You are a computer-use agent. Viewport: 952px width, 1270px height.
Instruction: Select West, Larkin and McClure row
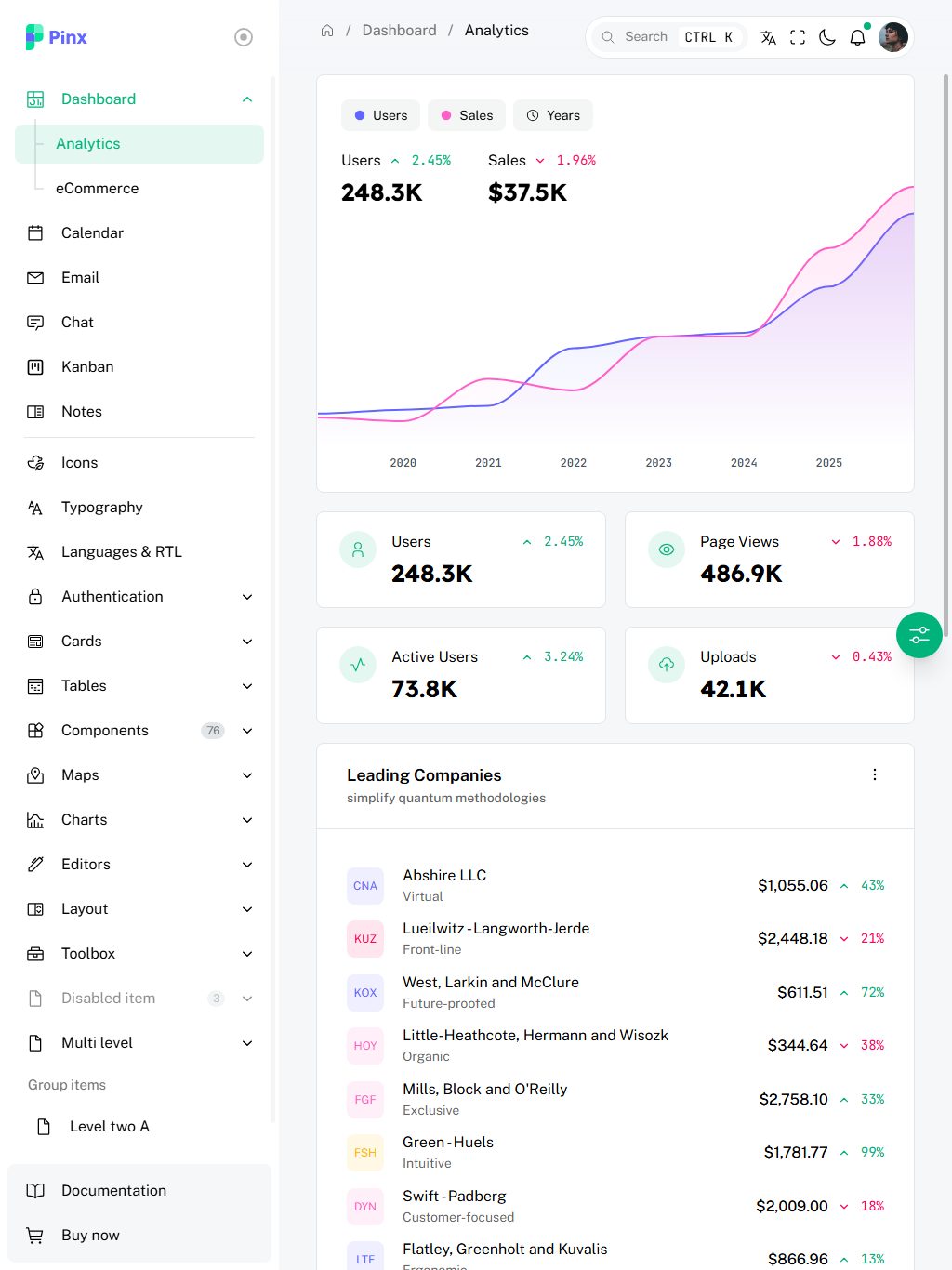pos(615,993)
